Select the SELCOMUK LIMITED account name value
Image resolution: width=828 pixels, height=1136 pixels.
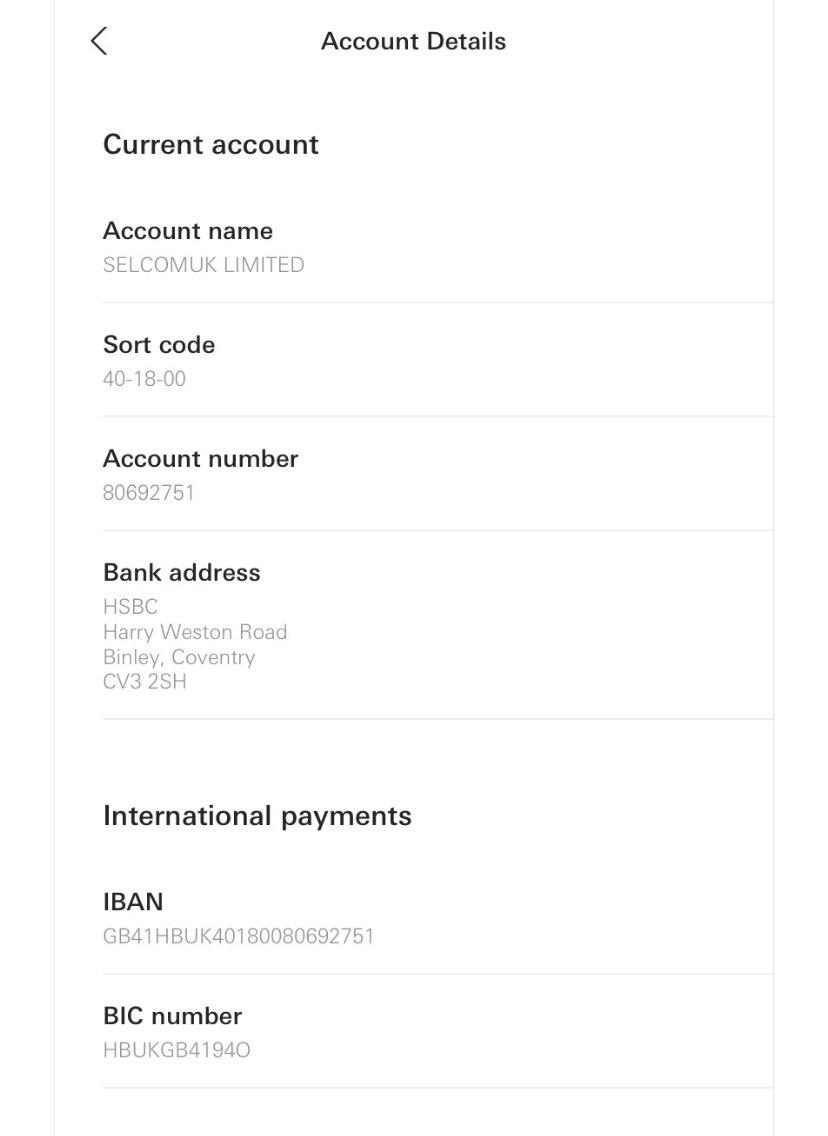(203, 265)
